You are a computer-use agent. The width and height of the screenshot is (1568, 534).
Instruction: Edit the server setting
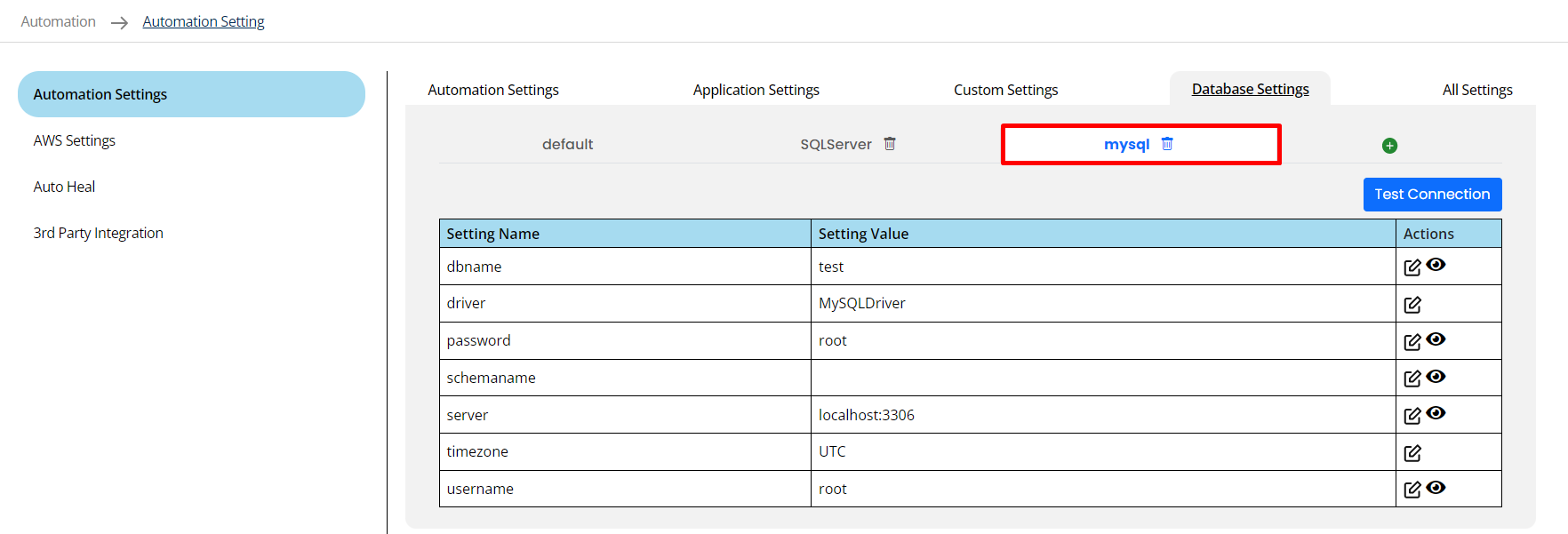click(x=1412, y=416)
